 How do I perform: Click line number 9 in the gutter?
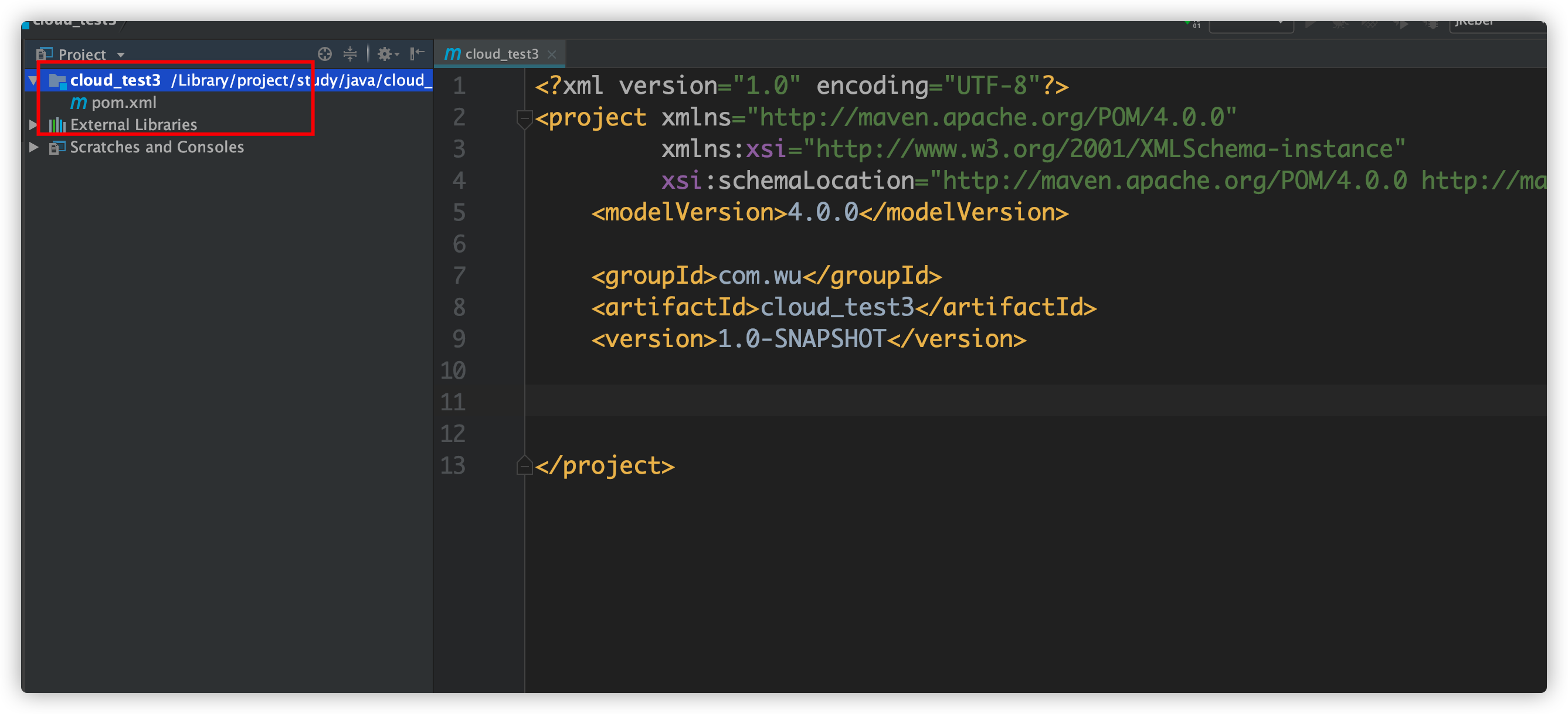(459, 339)
